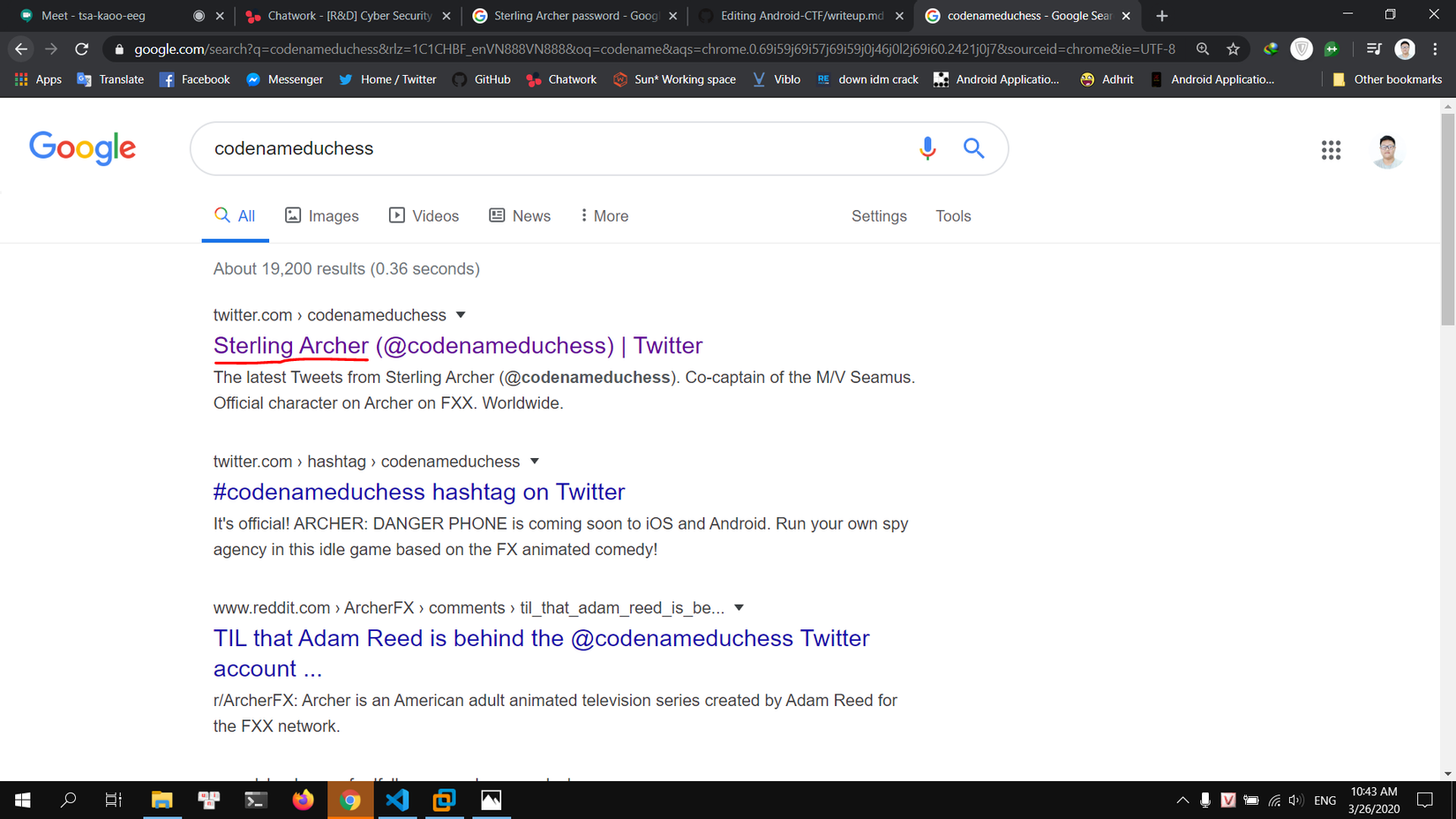
Task: Open the Messenger bookmark
Action: click(284, 79)
